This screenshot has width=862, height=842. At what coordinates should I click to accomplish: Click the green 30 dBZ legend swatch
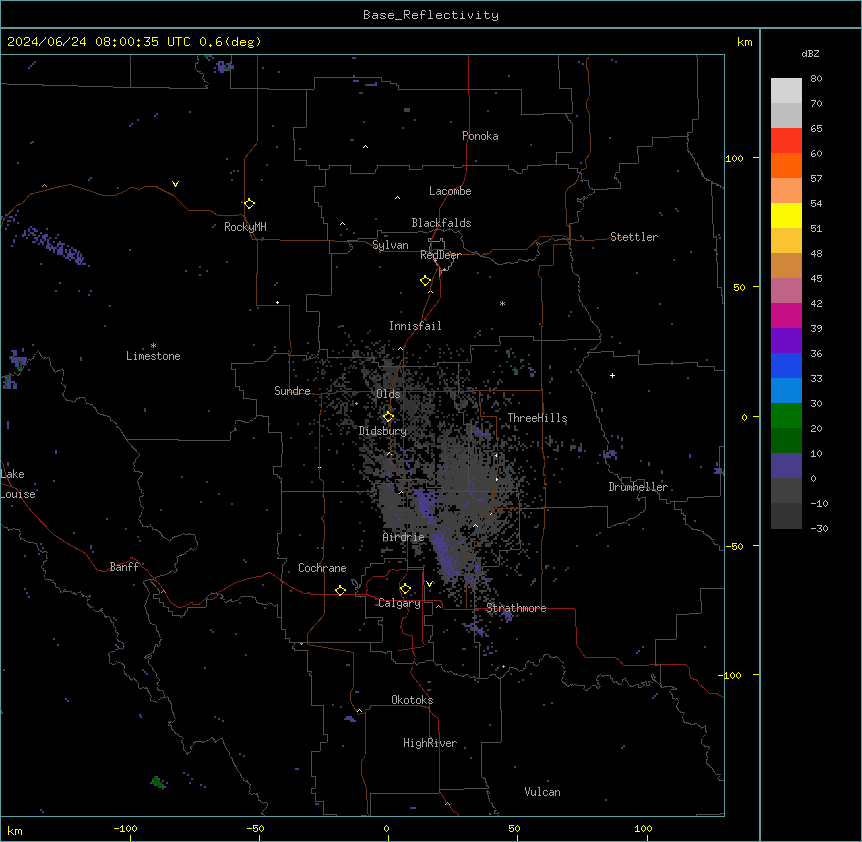click(x=786, y=416)
